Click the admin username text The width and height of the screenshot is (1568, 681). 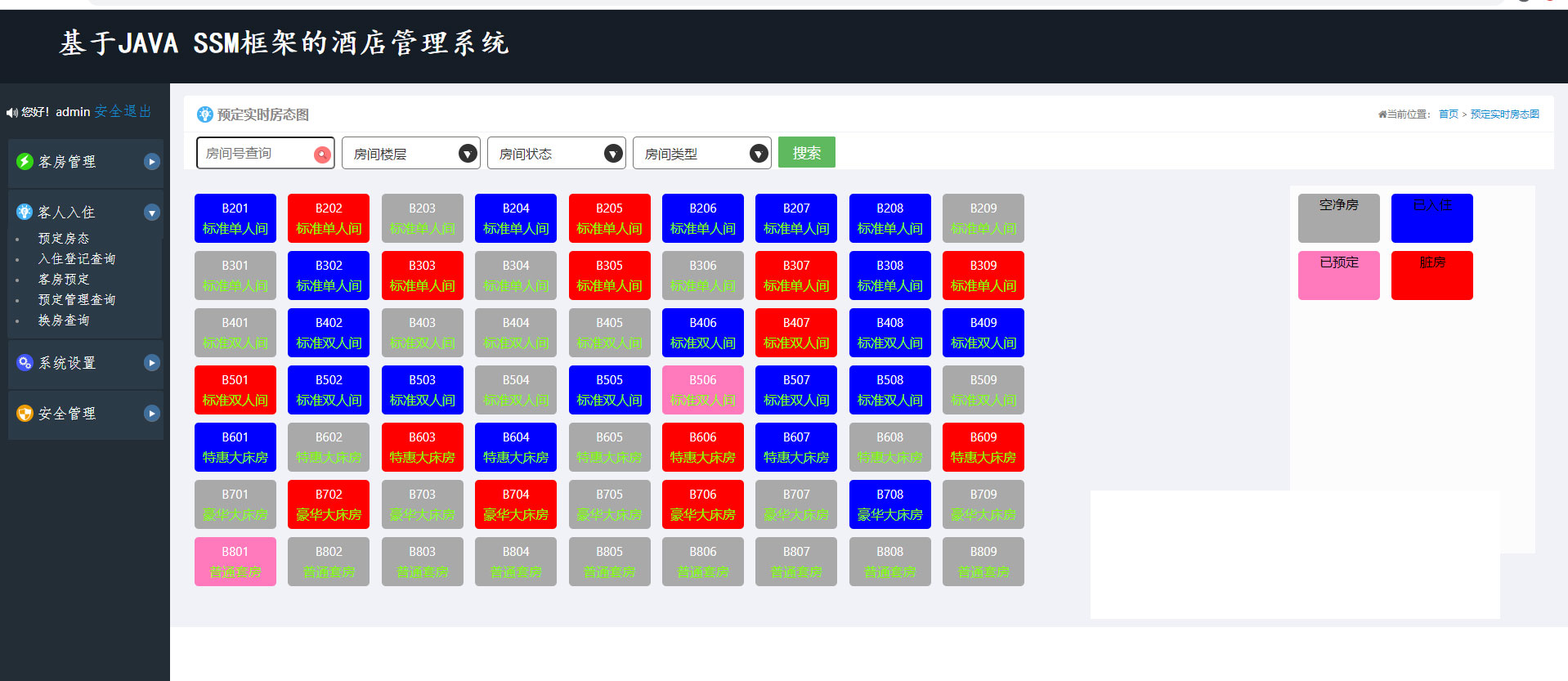(73, 112)
